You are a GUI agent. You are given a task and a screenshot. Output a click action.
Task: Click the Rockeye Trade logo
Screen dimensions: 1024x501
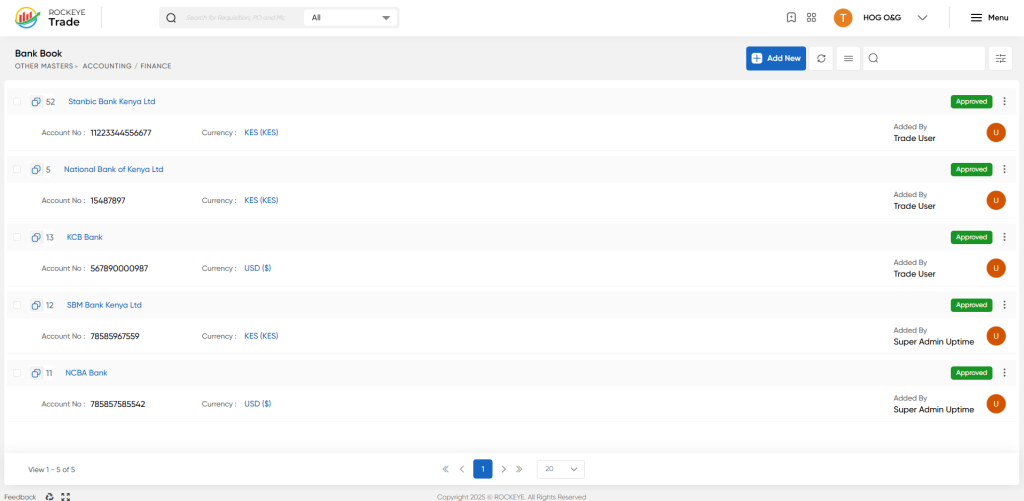click(x=48, y=18)
